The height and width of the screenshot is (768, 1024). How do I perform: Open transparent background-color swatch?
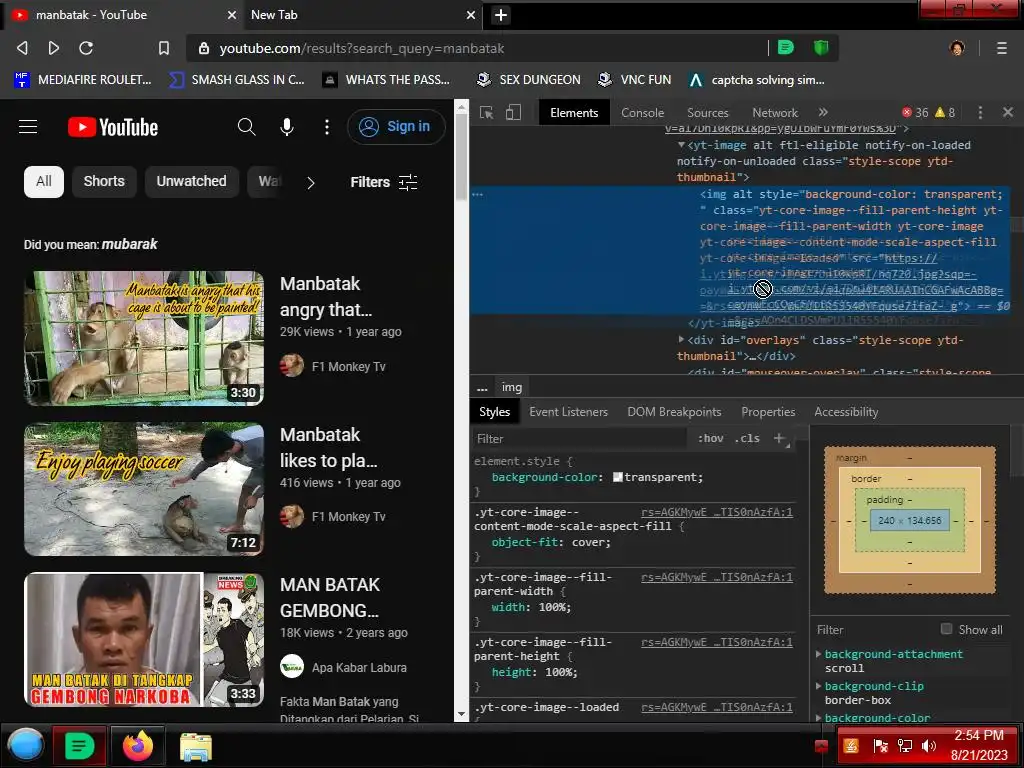click(x=617, y=477)
